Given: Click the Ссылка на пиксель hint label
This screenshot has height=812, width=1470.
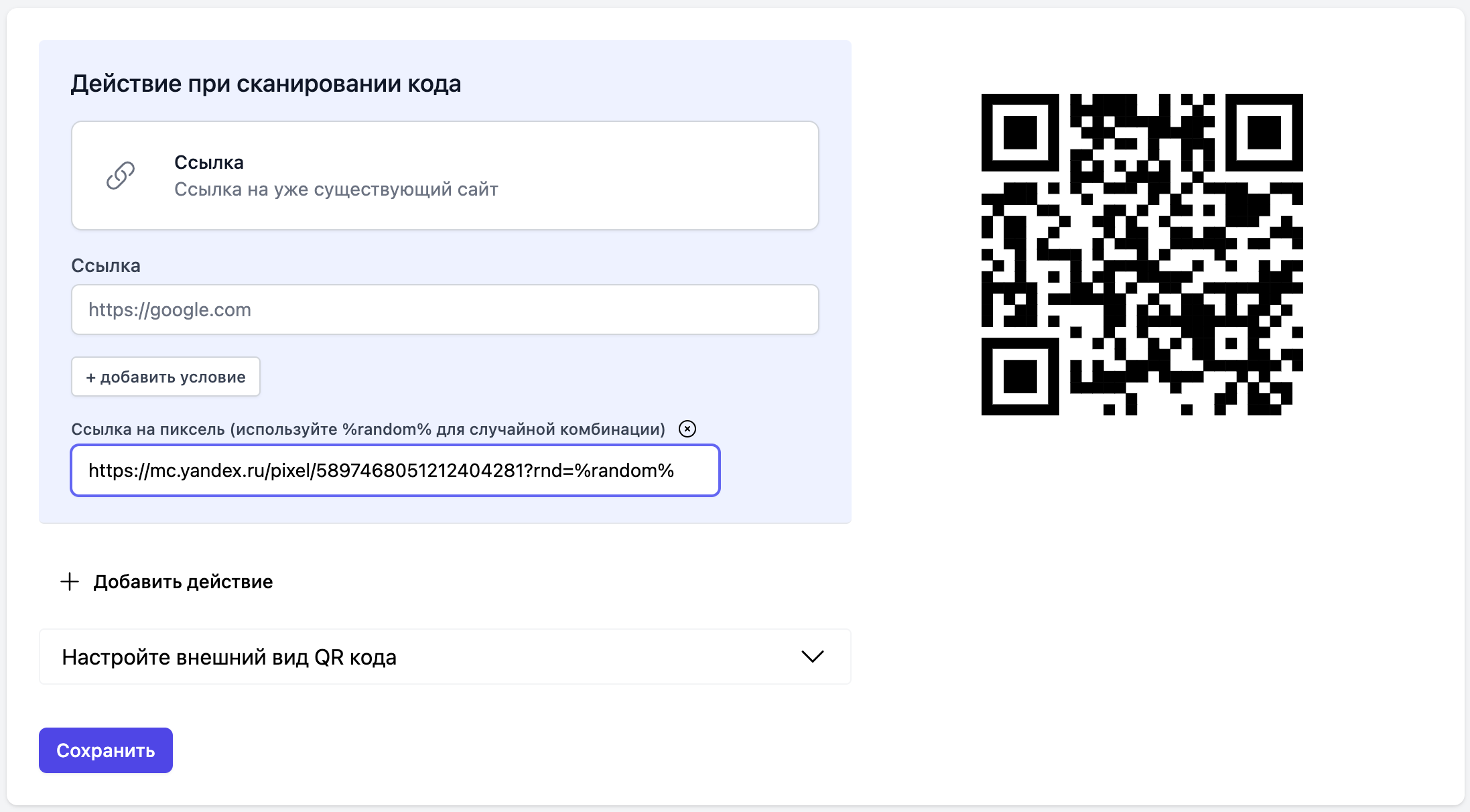Looking at the screenshot, I should tap(369, 429).
